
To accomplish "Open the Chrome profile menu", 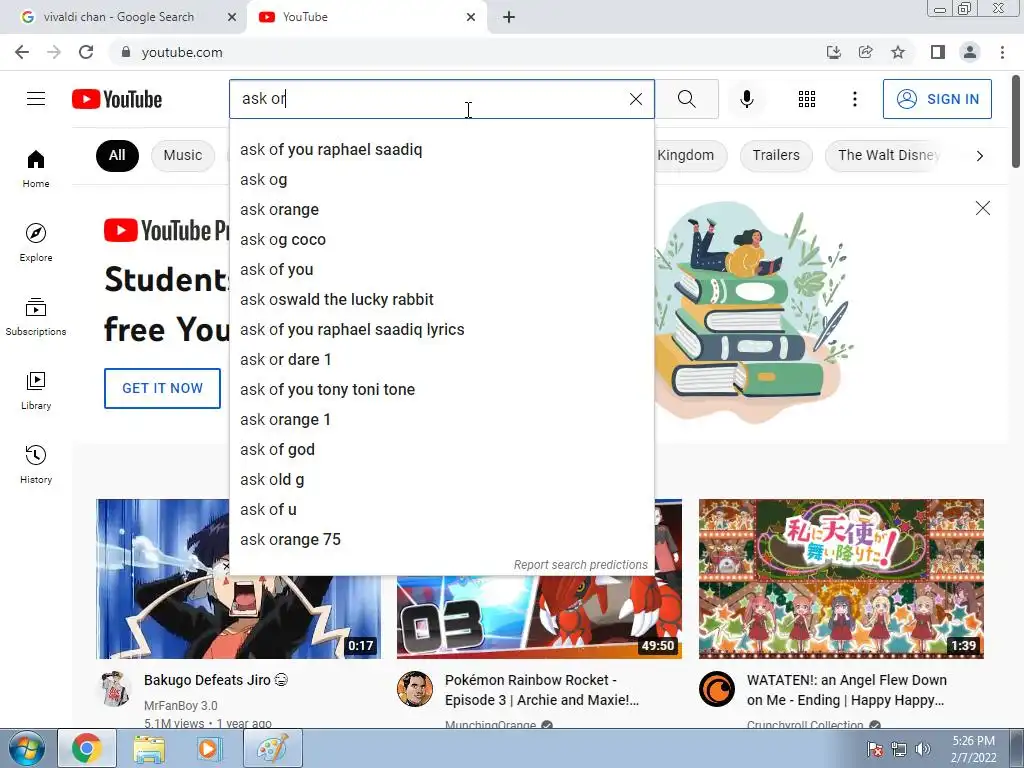I will click(970, 52).
